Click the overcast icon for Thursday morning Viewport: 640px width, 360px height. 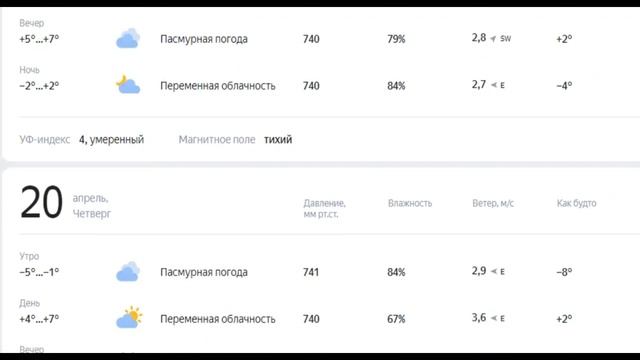pyautogui.click(x=128, y=271)
